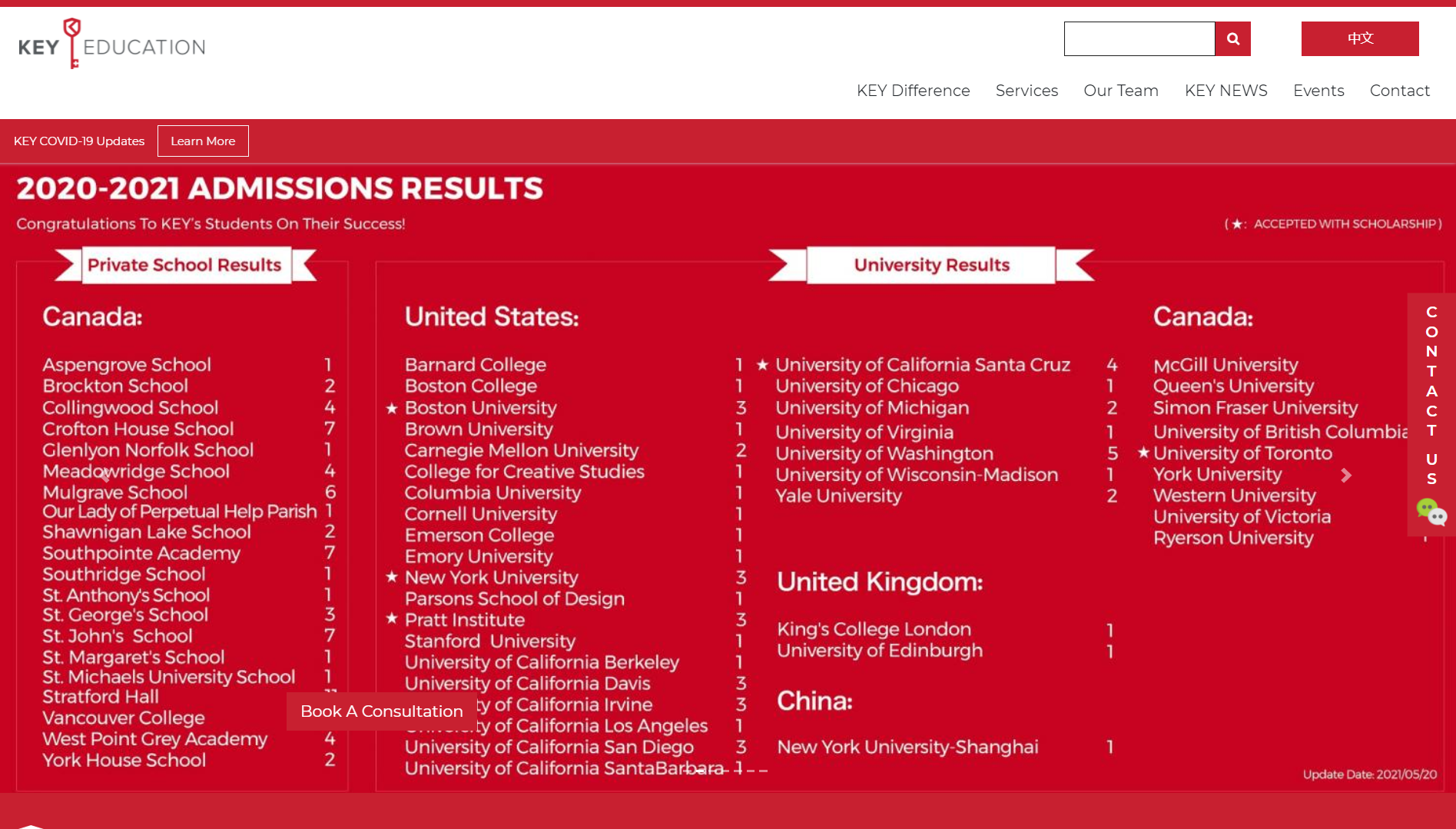Viewport: 1456px width, 829px height.
Task: Click Learn More for COVID-19 updates
Action: point(203,141)
